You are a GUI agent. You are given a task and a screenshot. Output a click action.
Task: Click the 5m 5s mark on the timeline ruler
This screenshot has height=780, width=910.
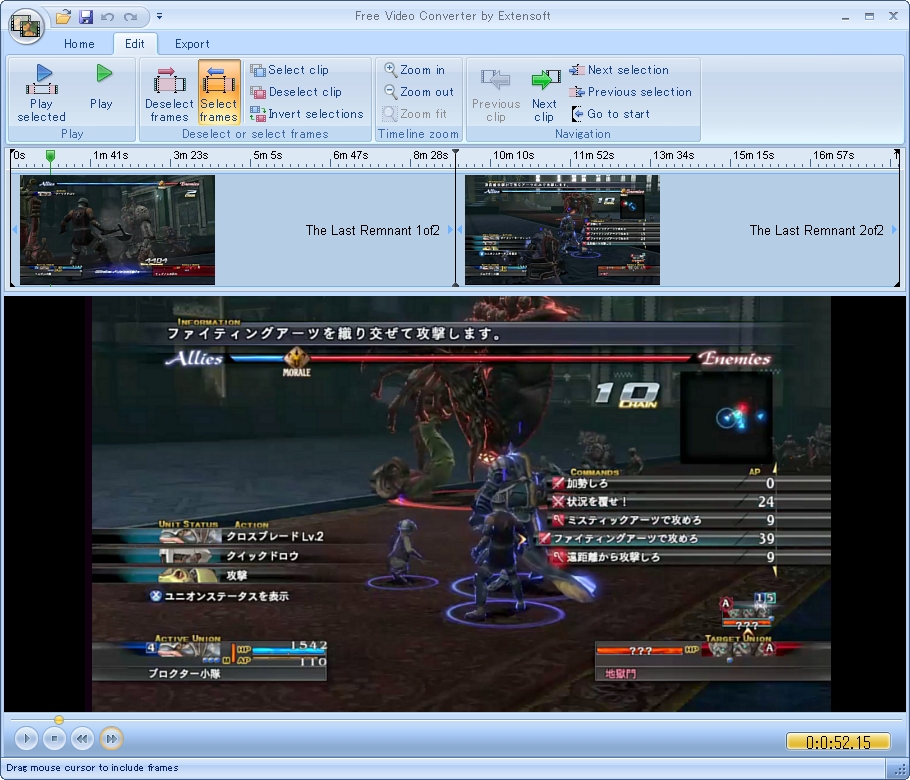(268, 155)
